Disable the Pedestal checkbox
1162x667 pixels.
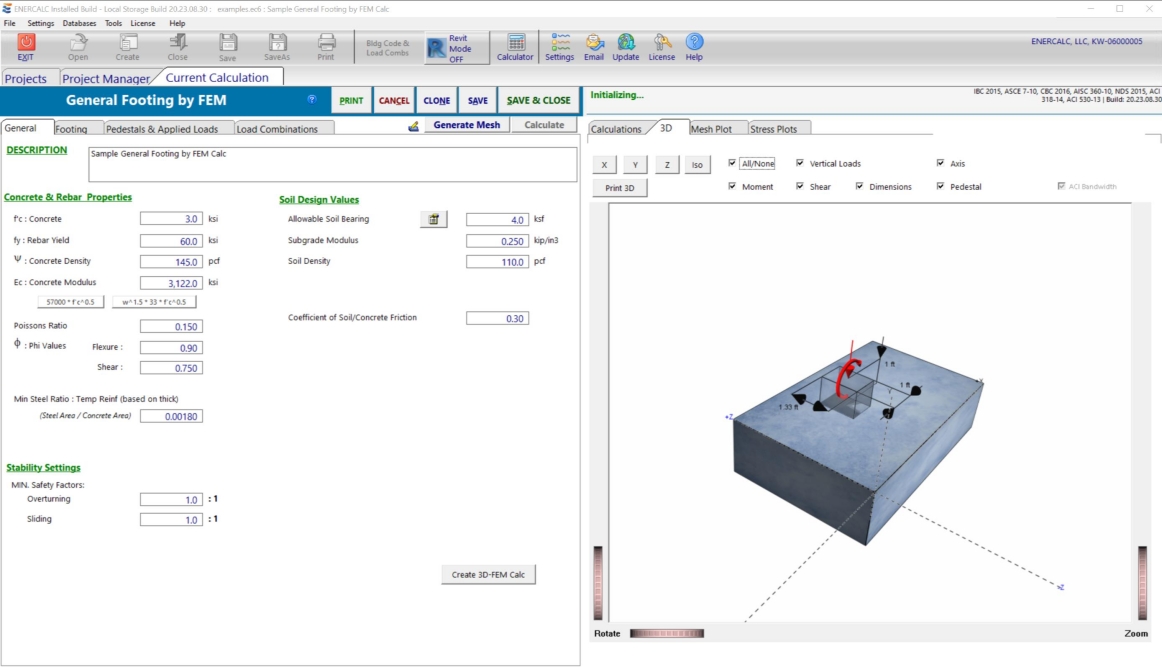(940, 186)
